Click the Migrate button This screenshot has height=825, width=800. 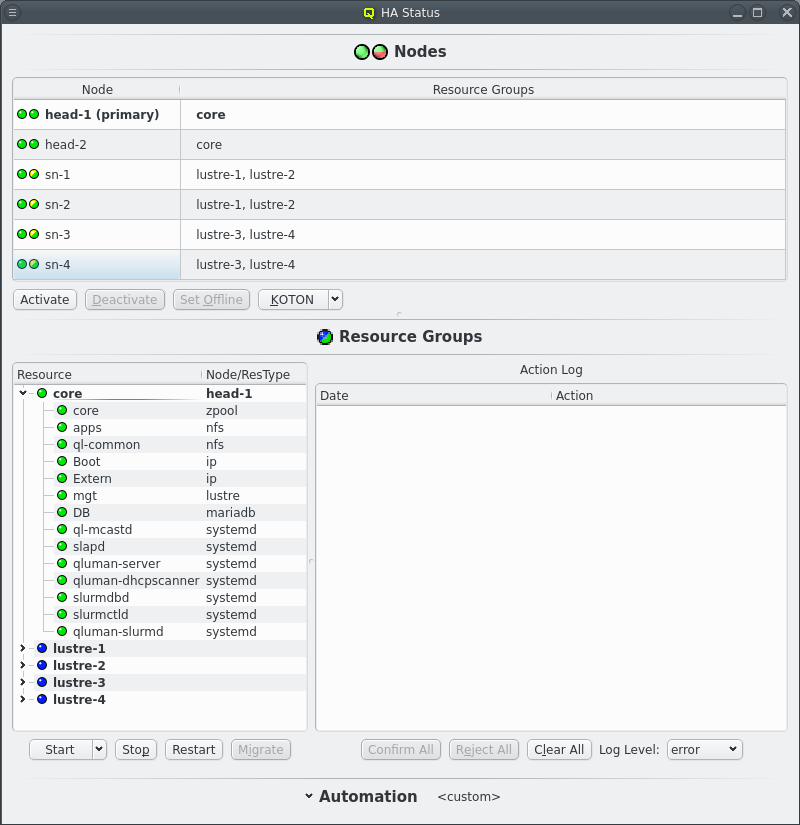261,749
